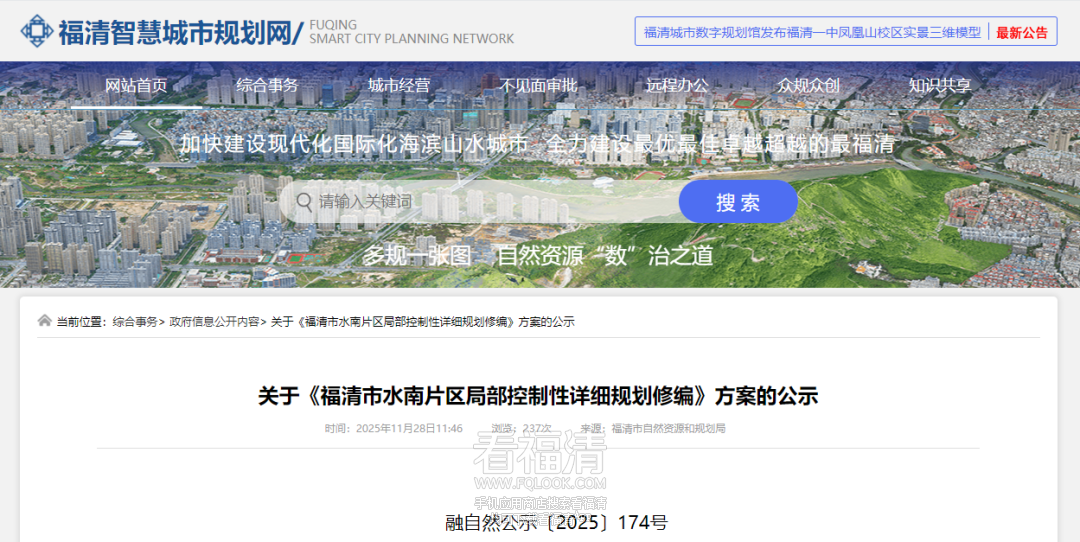Click the 福清市自然资源和规划局 source text
The width and height of the screenshot is (1080, 542).
click(667, 428)
